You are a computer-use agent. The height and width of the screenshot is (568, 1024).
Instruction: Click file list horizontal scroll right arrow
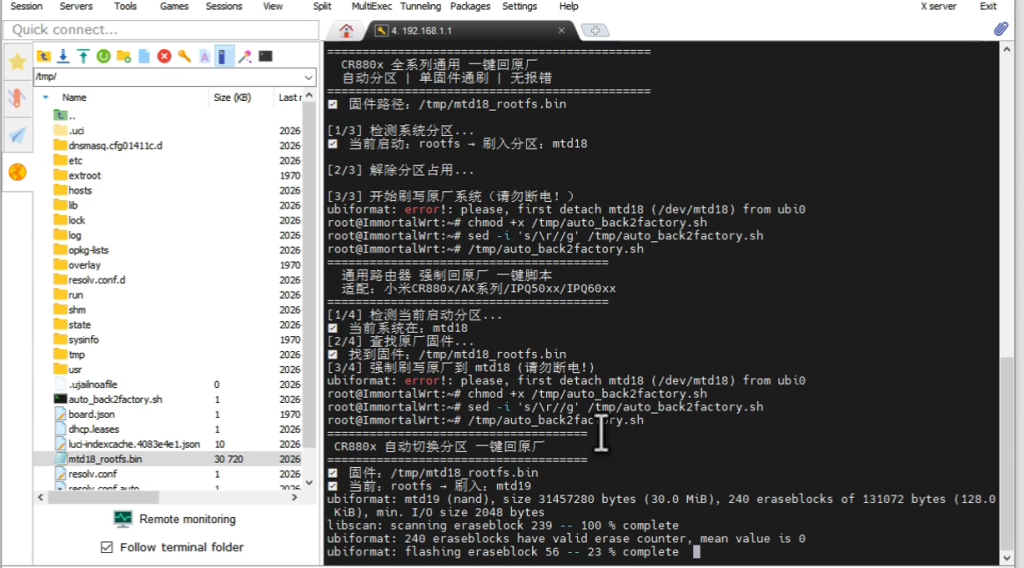coord(294,497)
